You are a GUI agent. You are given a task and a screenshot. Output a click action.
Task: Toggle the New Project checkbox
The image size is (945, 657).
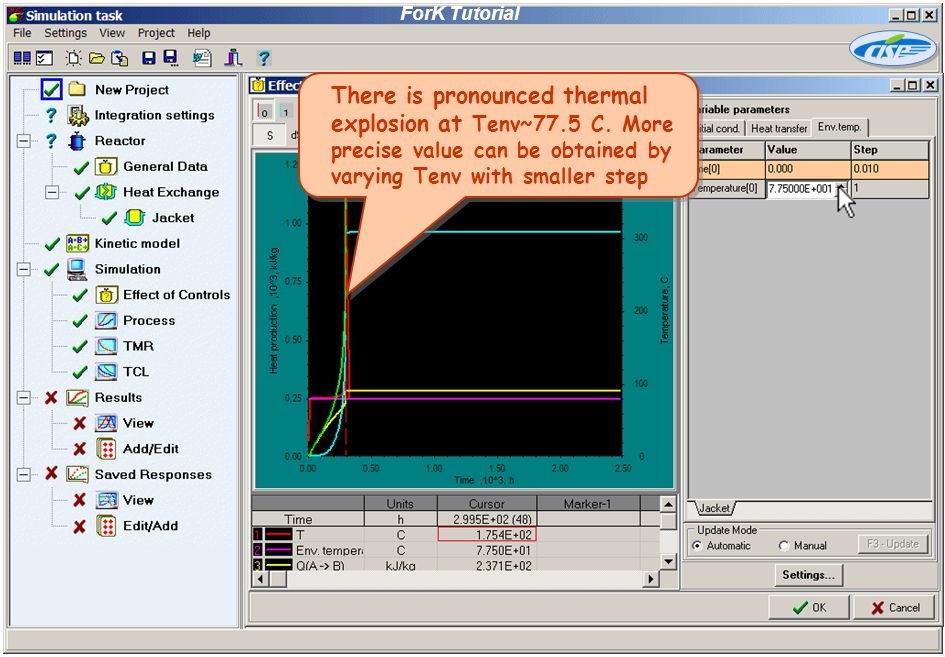point(52,90)
